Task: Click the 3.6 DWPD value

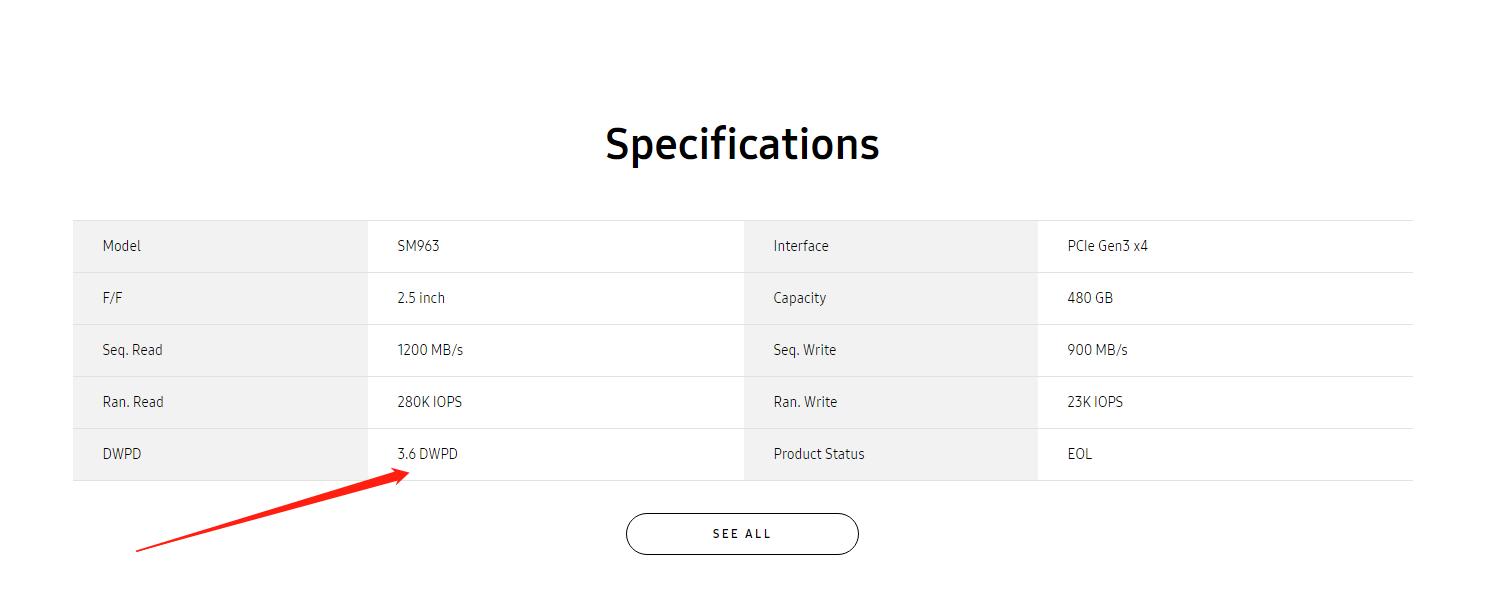Action: [x=427, y=454]
